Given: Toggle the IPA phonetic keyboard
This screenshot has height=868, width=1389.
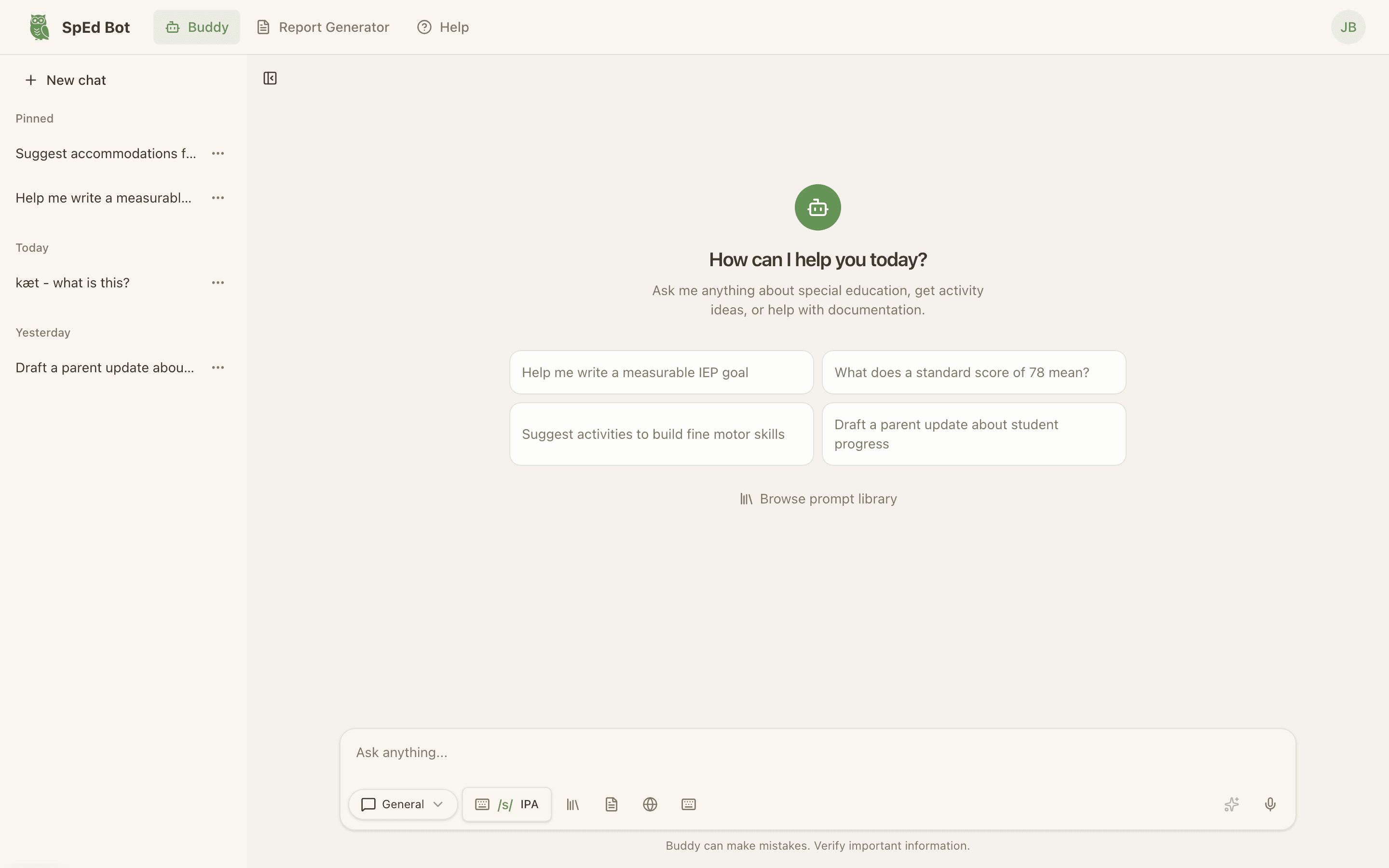Looking at the screenshot, I should coord(505,804).
